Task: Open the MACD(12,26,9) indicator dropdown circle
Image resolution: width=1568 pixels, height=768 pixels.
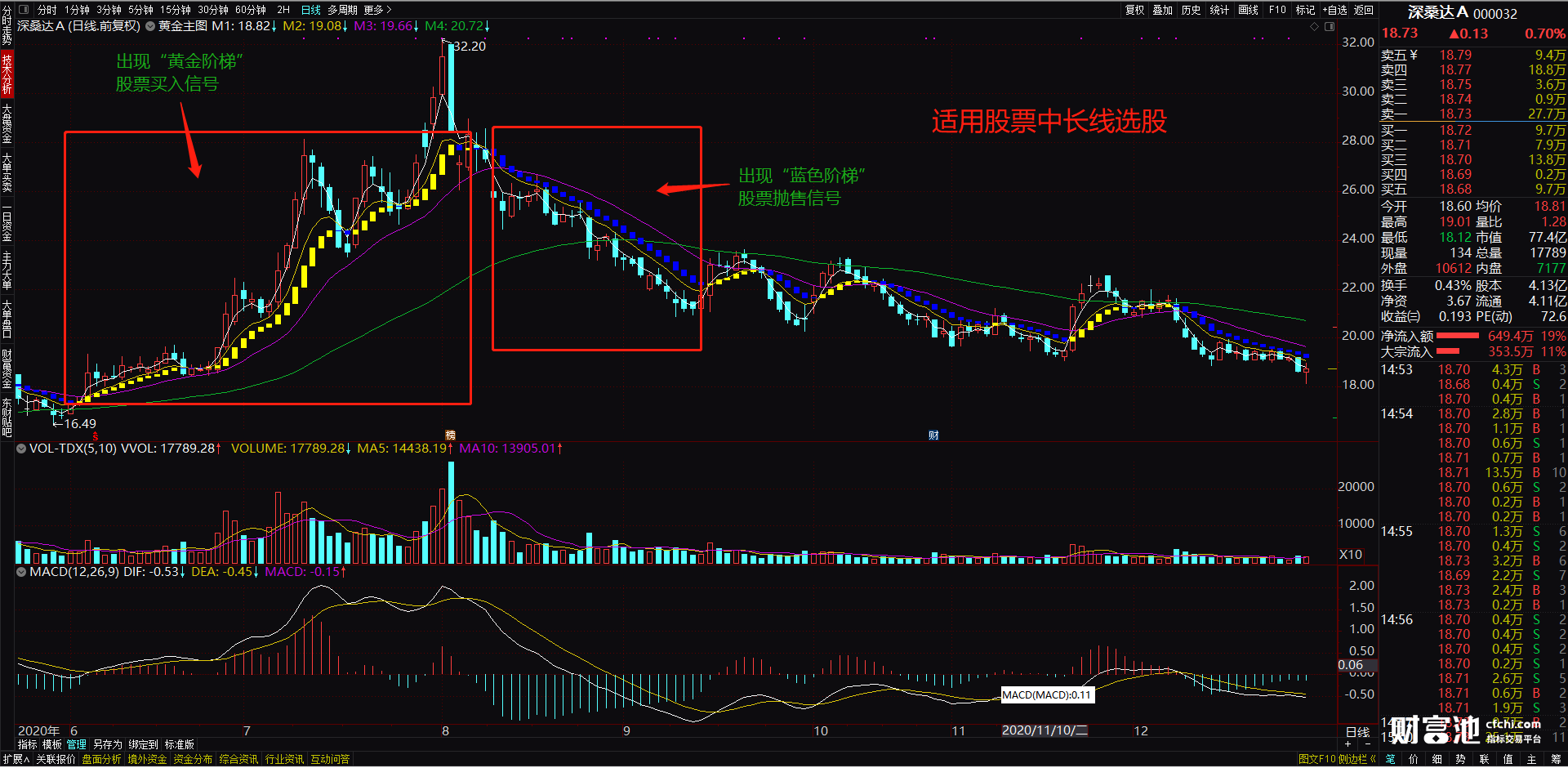Action: (x=21, y=572)
